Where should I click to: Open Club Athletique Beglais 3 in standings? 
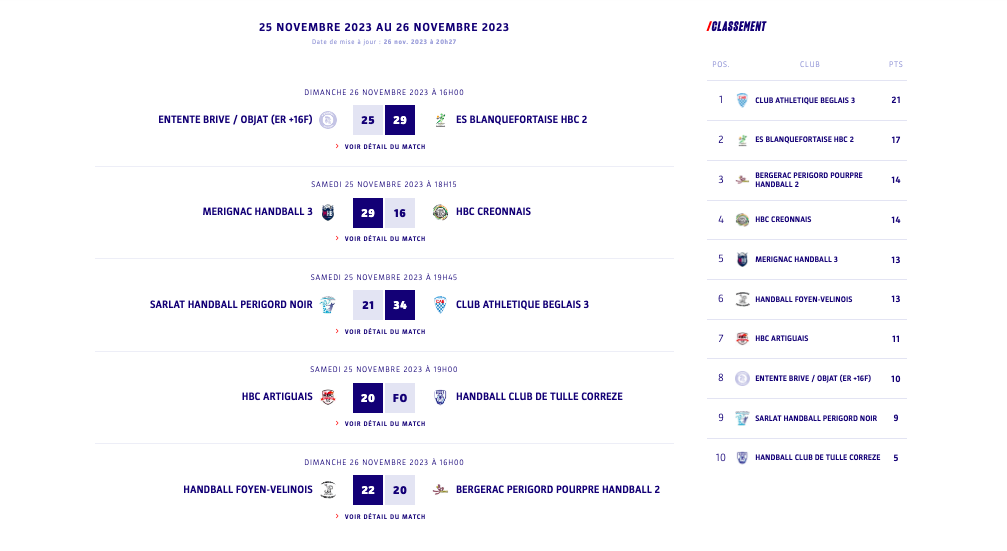pos(805,100)
